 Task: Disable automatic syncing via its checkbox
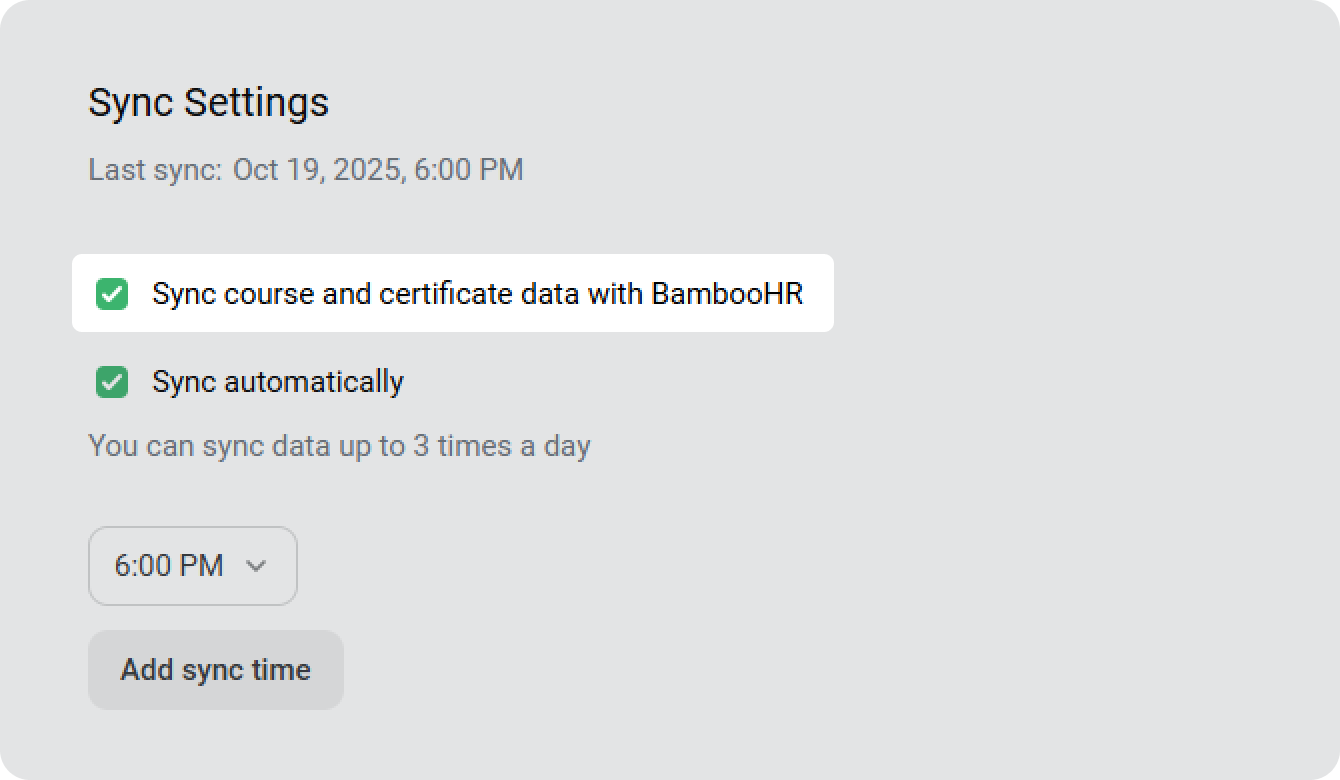[112, 382]
